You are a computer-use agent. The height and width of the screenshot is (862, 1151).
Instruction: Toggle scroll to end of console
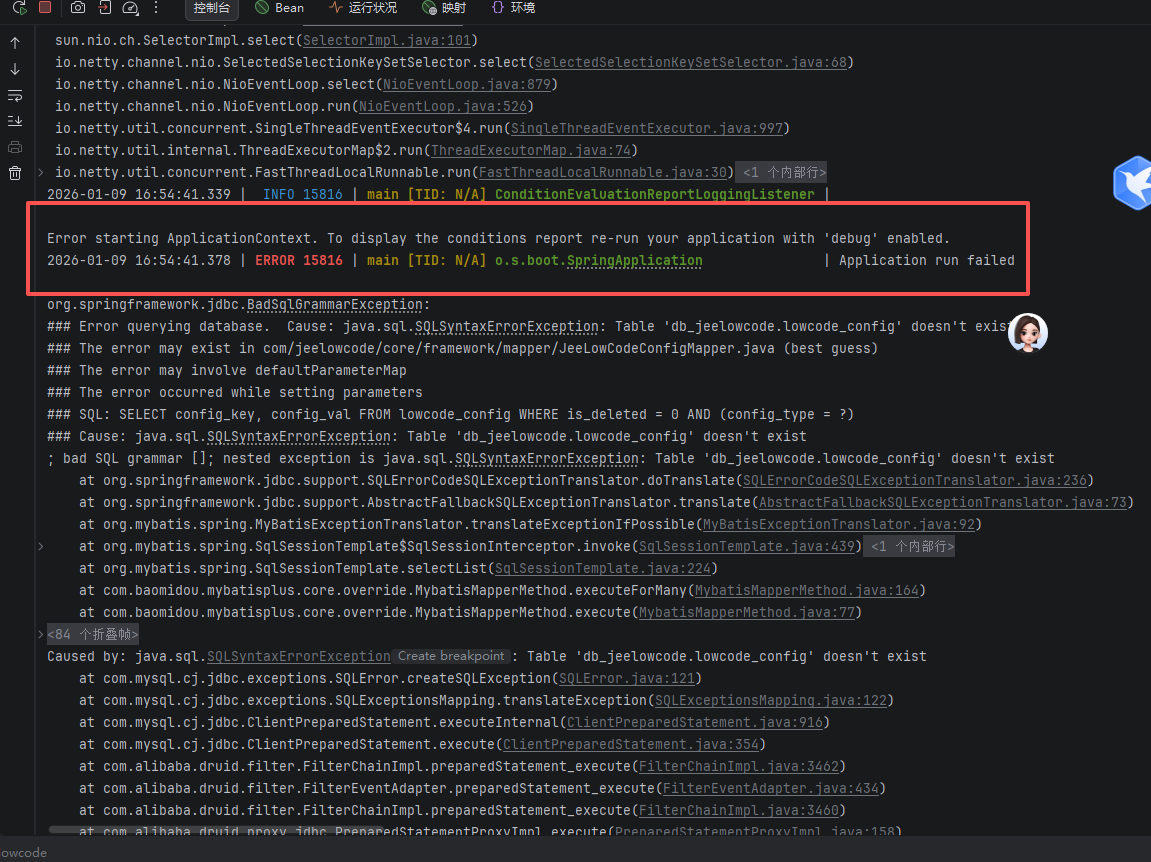coord(15,121)
